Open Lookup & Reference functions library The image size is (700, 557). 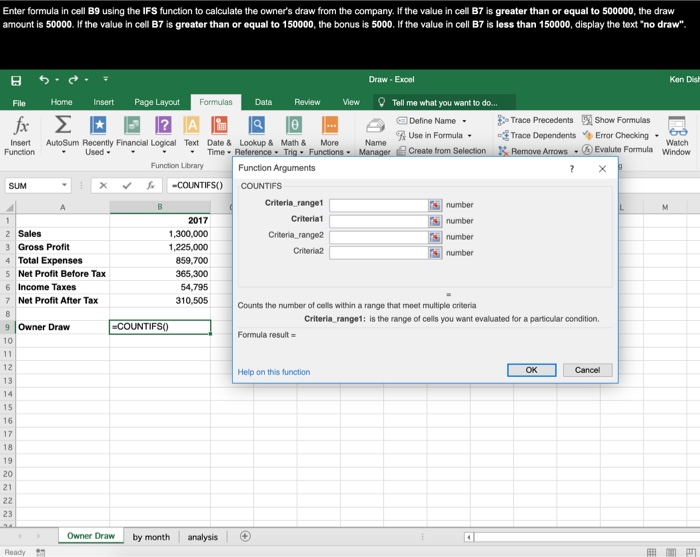tap(256, 135)
